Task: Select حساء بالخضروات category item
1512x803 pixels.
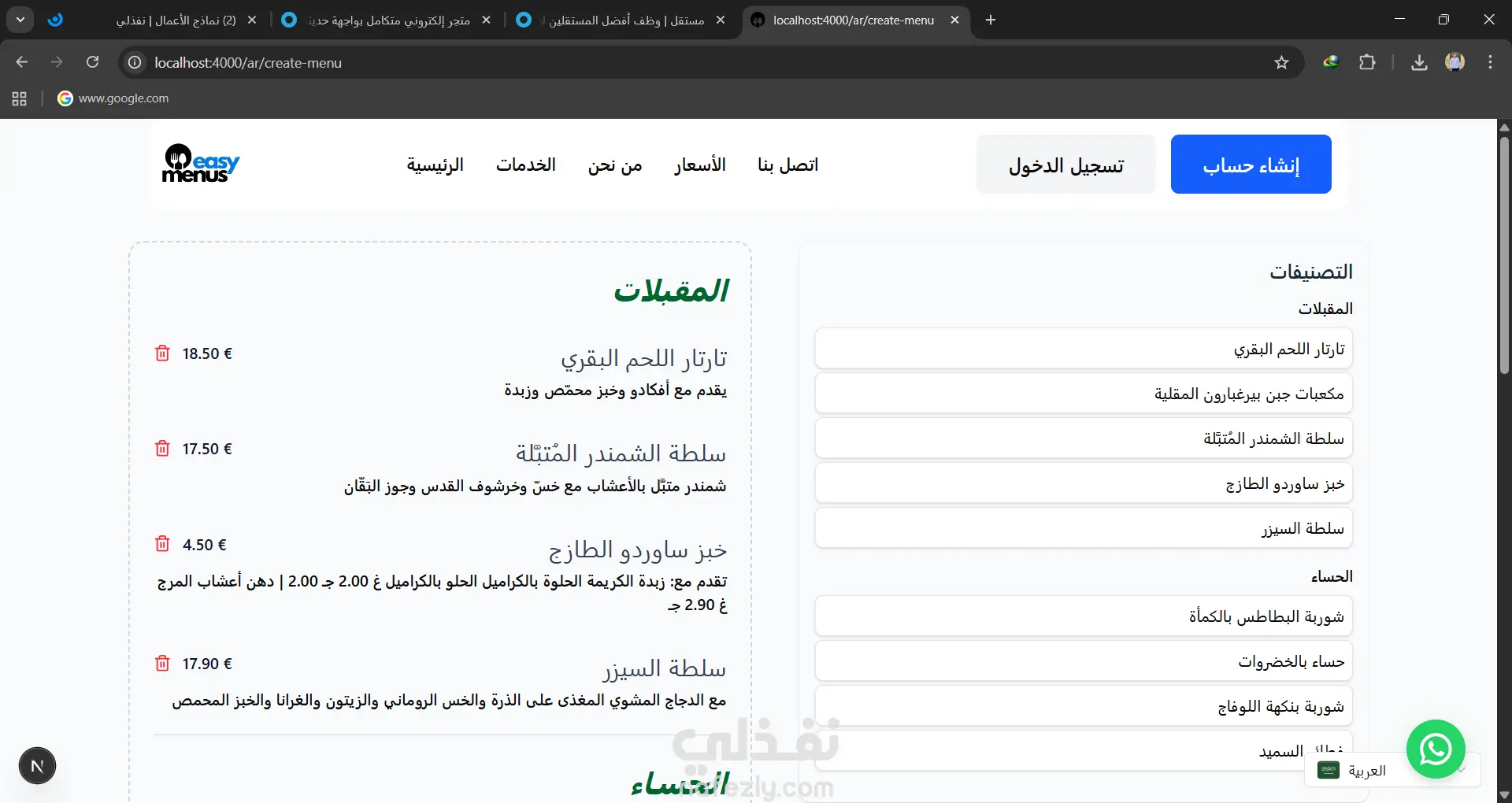Action: coord(1084,661)
